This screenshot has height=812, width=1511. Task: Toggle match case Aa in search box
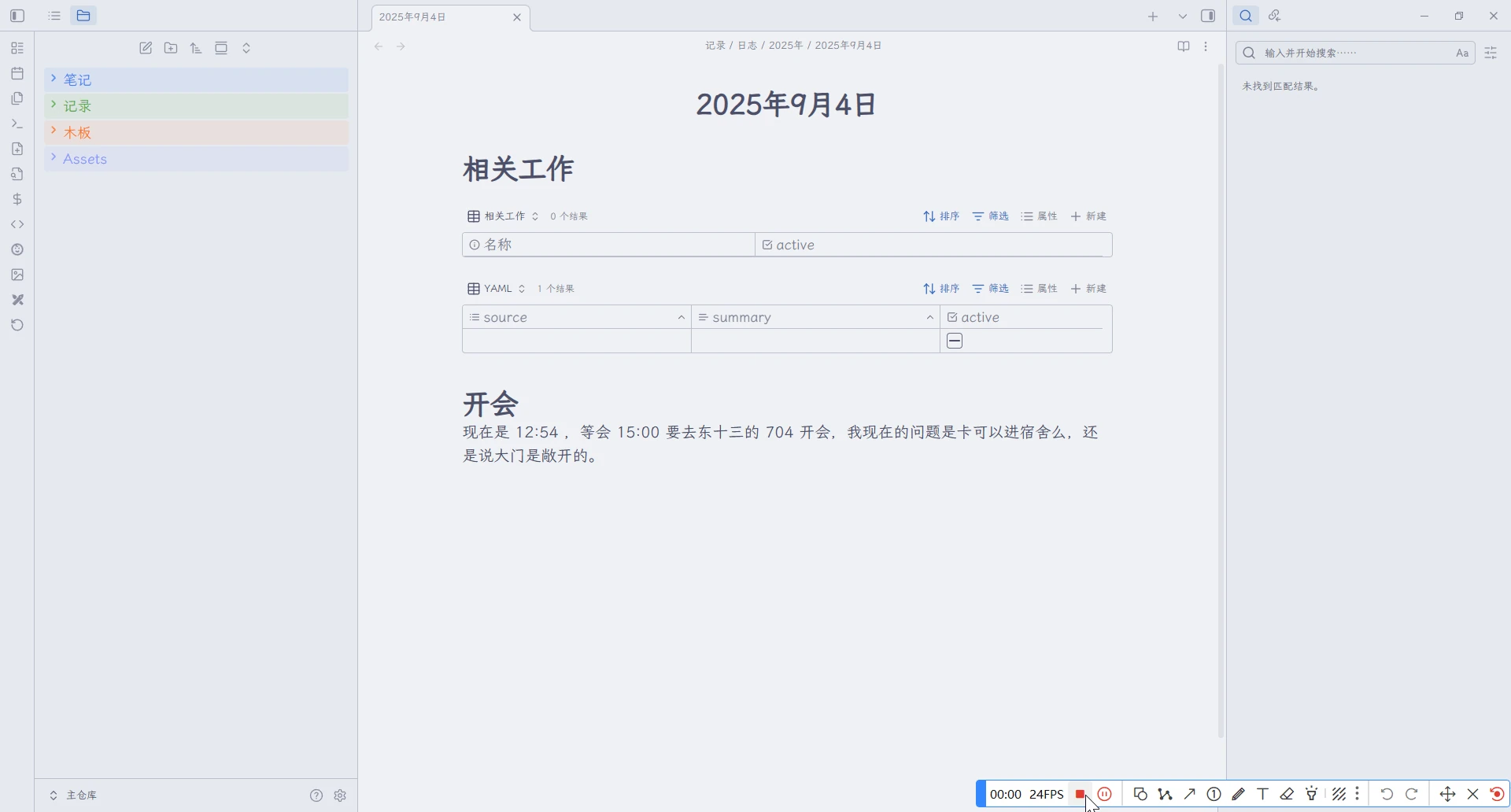point(1462,54)
